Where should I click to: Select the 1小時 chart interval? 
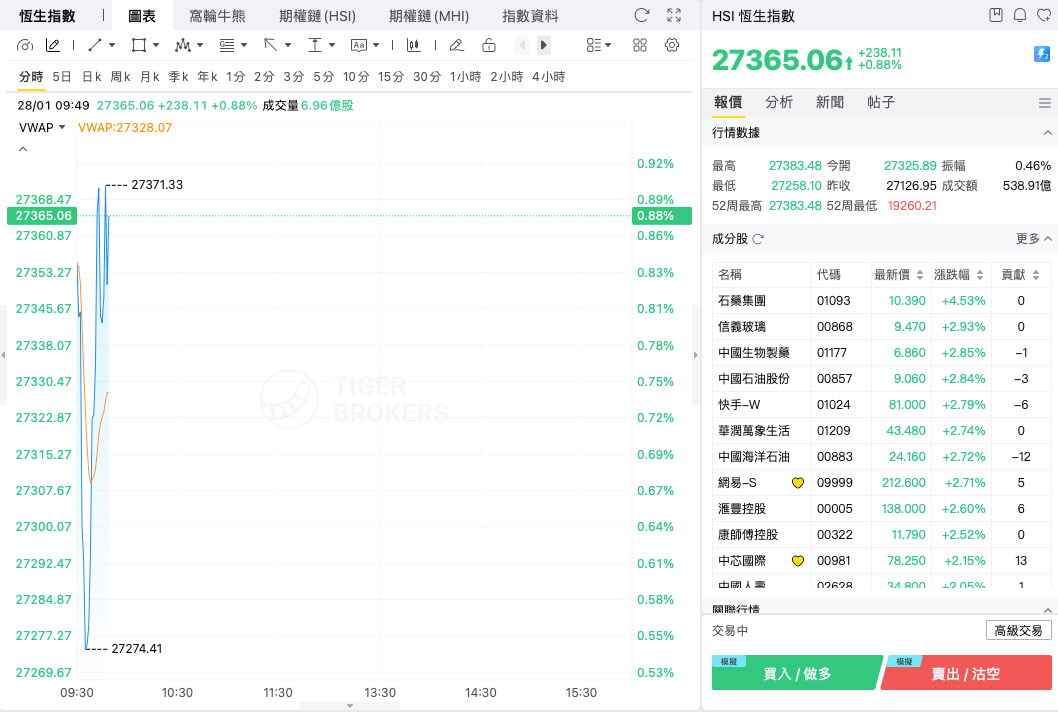[466, 77]
